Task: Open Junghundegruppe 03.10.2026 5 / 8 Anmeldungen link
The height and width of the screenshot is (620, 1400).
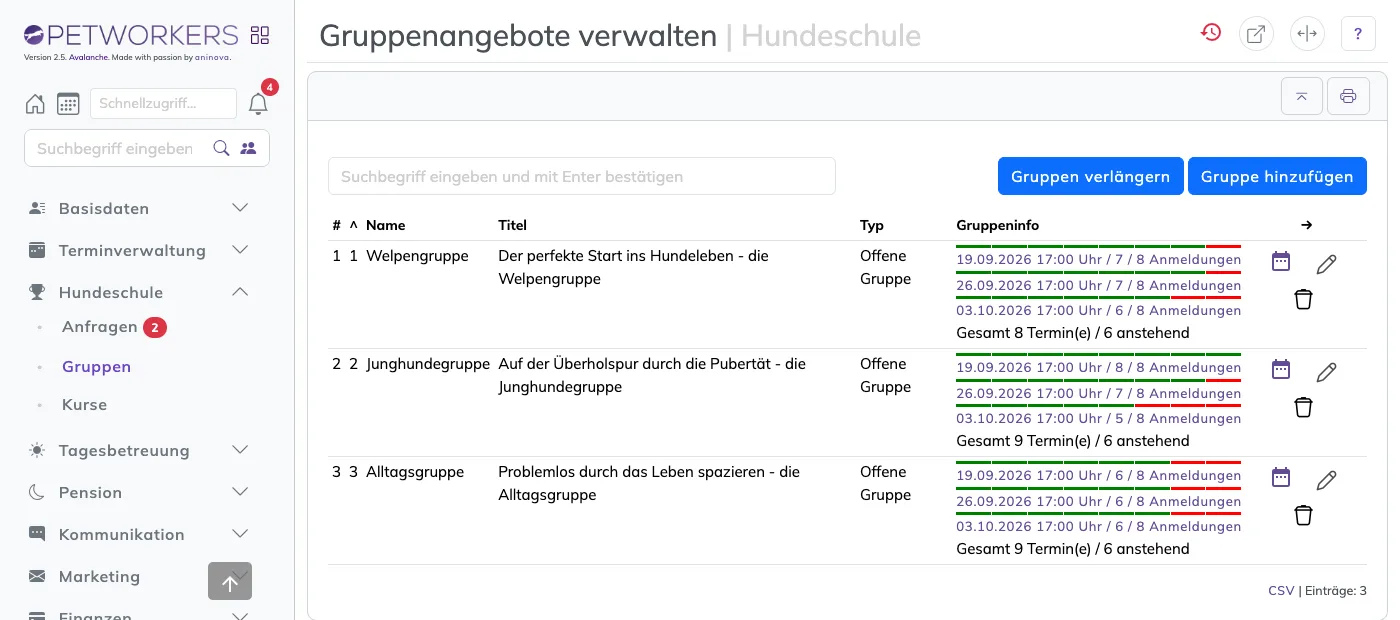Action: point(1099,418)
